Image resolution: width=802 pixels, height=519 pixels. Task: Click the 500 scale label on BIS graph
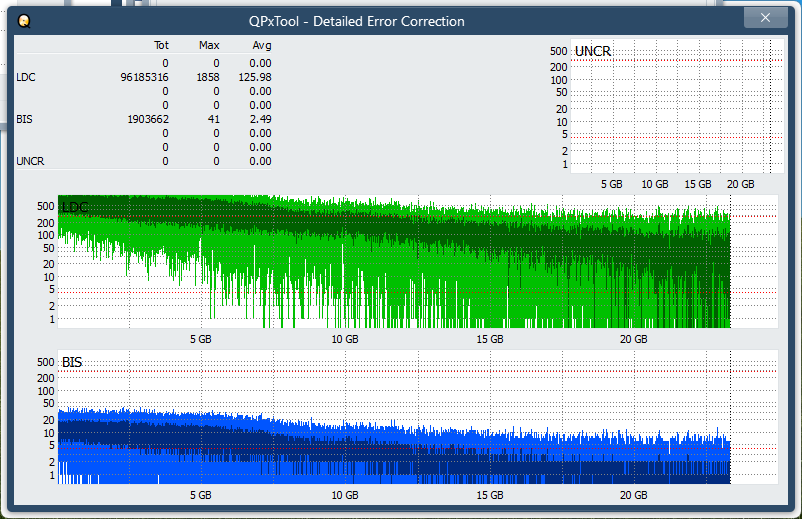click(x=46, y=362)
